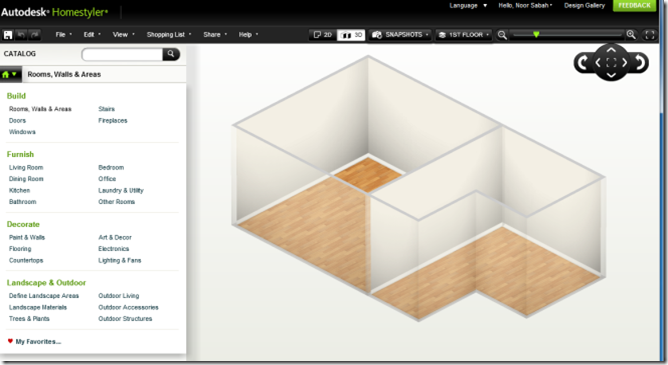Switch to 3D view mode
This screenshot has height=365, width=668.
(351, 35)
